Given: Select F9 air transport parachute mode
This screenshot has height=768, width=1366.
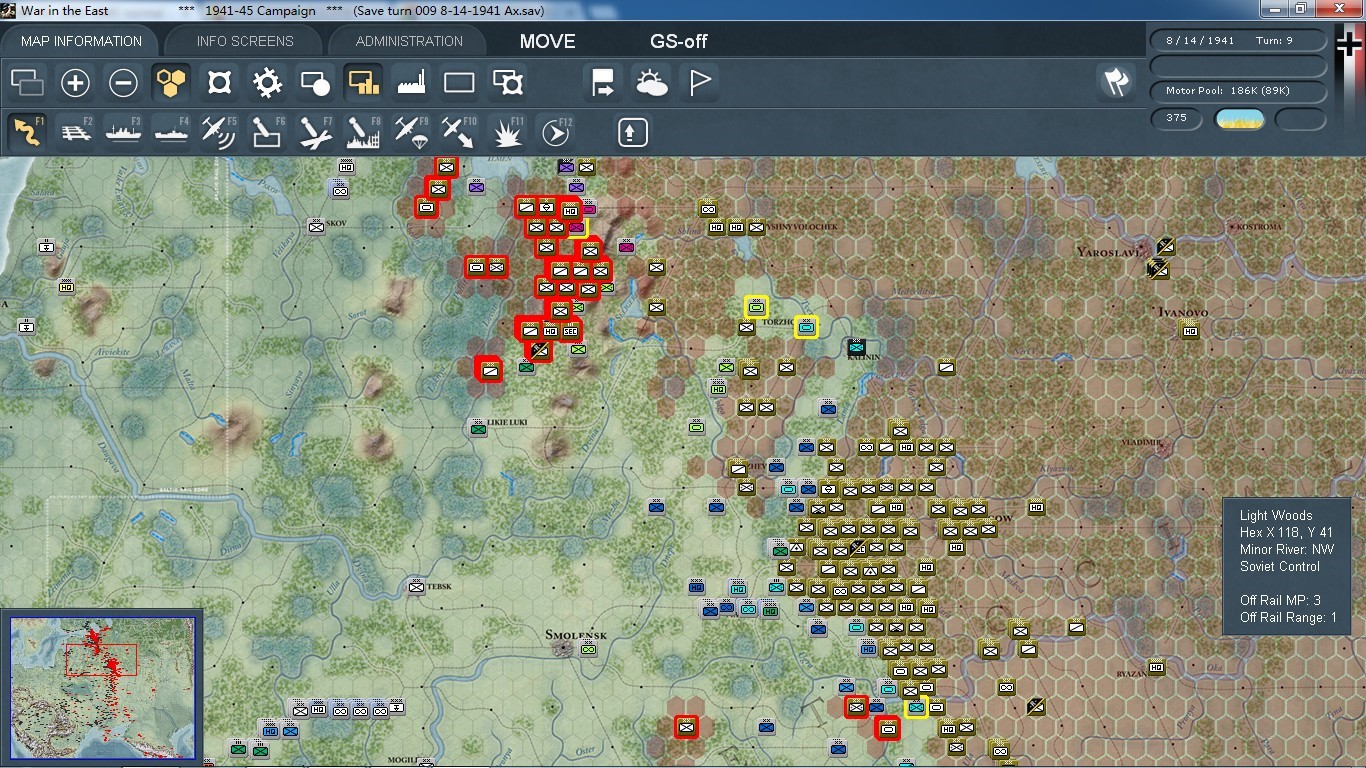Looking at the screenshot, I should pyautogui.click(x=411, y=132).
